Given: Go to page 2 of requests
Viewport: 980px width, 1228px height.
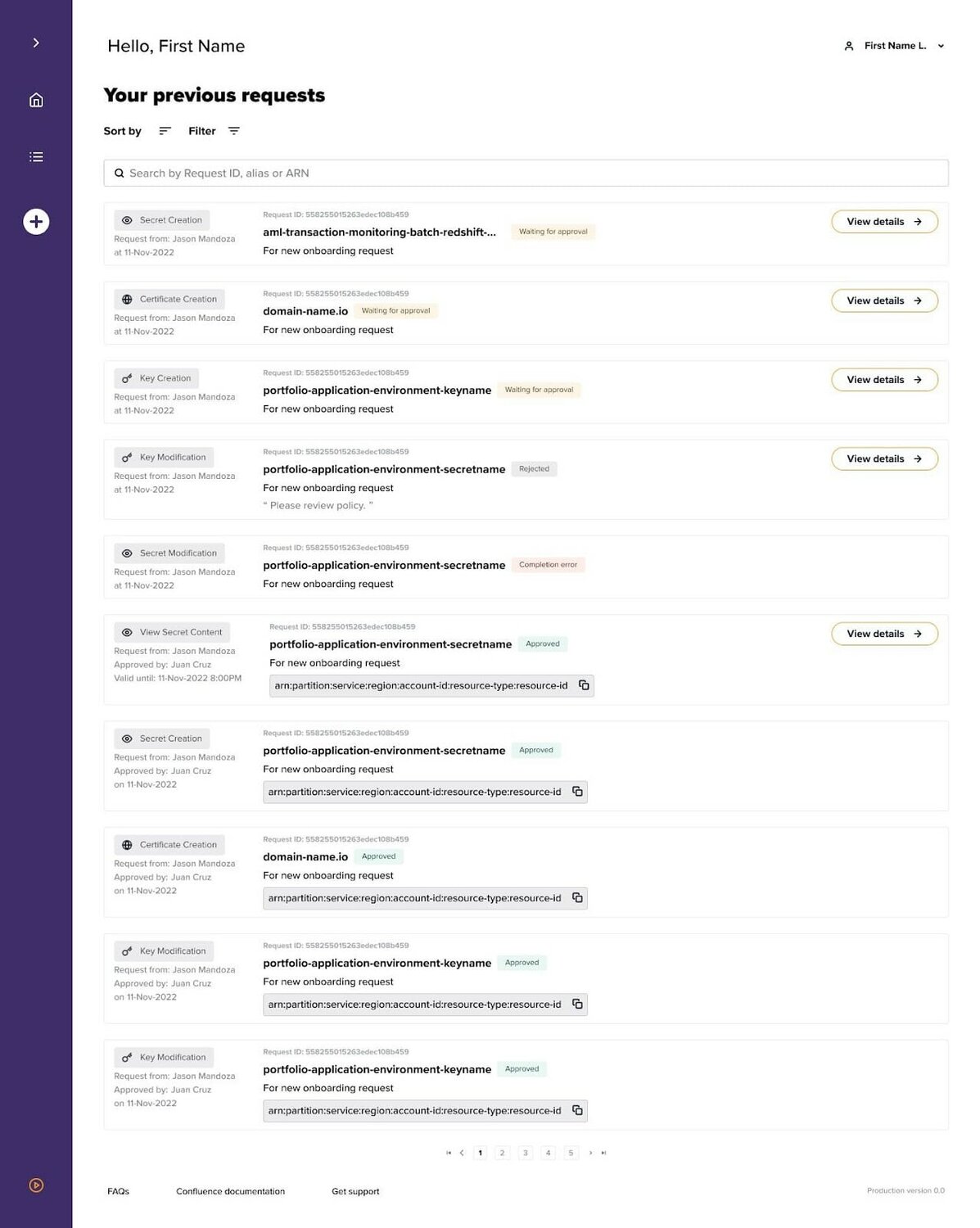Looking at the screenshot, I should (502, 1153).
